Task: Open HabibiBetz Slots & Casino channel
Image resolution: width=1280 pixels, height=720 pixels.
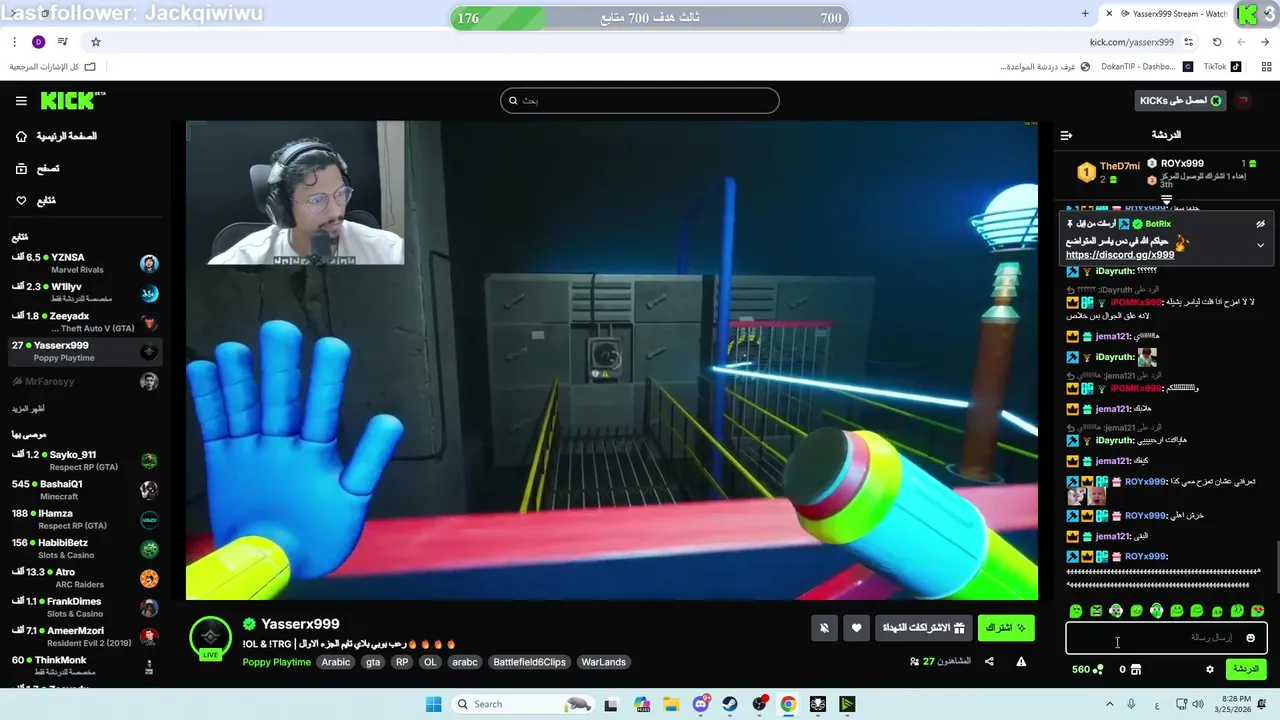Action: [84, 548]
